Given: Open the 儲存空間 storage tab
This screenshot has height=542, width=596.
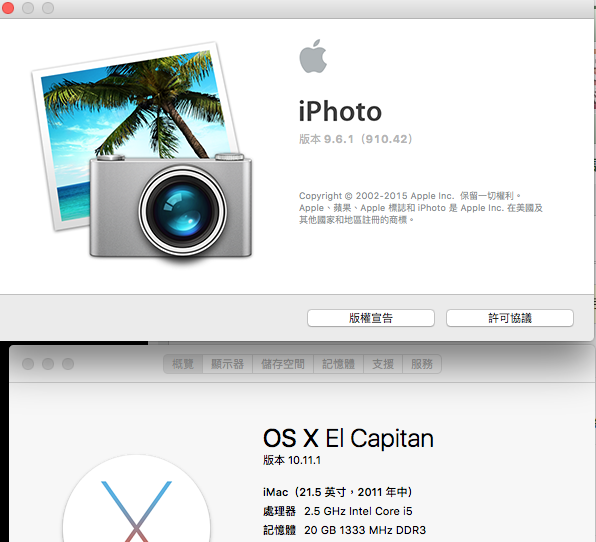Looking at the screenshot, I should (x=283, y=364).
